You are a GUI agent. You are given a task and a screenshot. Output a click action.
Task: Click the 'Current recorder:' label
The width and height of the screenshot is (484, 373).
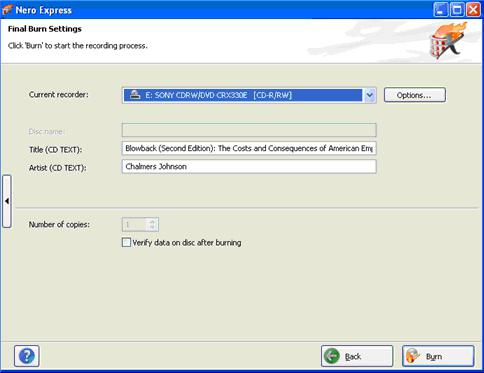point(59,95)
